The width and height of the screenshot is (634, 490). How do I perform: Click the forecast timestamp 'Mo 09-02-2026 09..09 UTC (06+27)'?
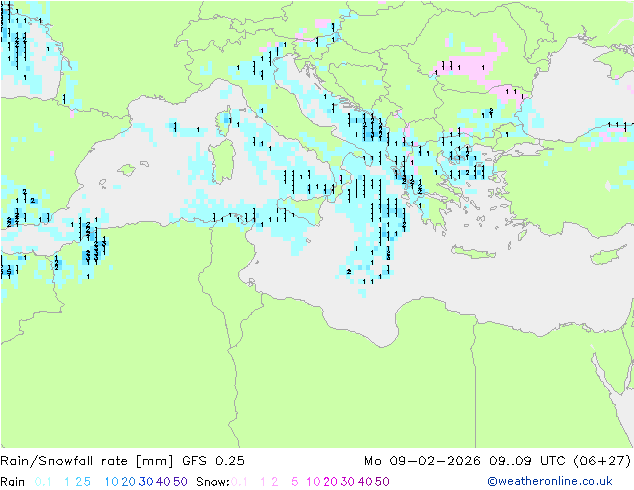[497, 460]
